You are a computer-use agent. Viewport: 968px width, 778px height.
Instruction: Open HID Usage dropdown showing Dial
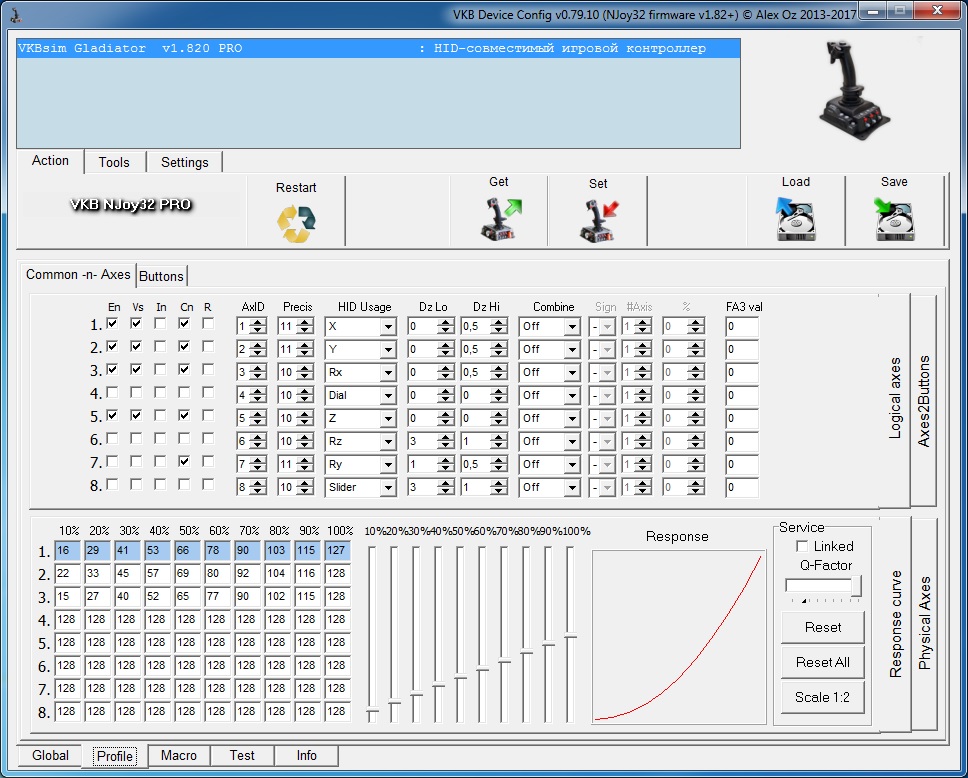click(x=388, y=395)
